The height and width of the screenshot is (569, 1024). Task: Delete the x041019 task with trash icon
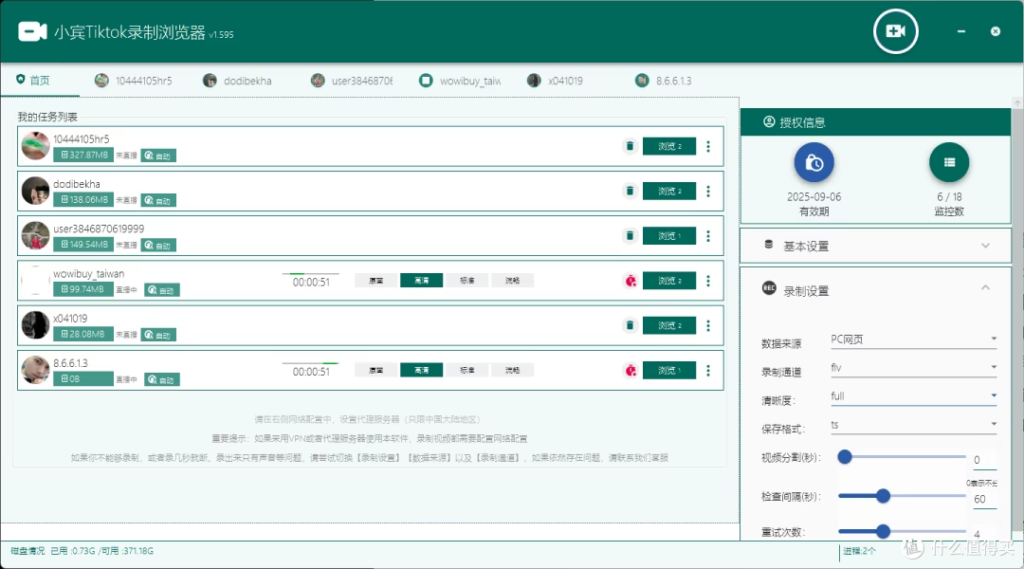pyautogui.click(x=630, y=325)
